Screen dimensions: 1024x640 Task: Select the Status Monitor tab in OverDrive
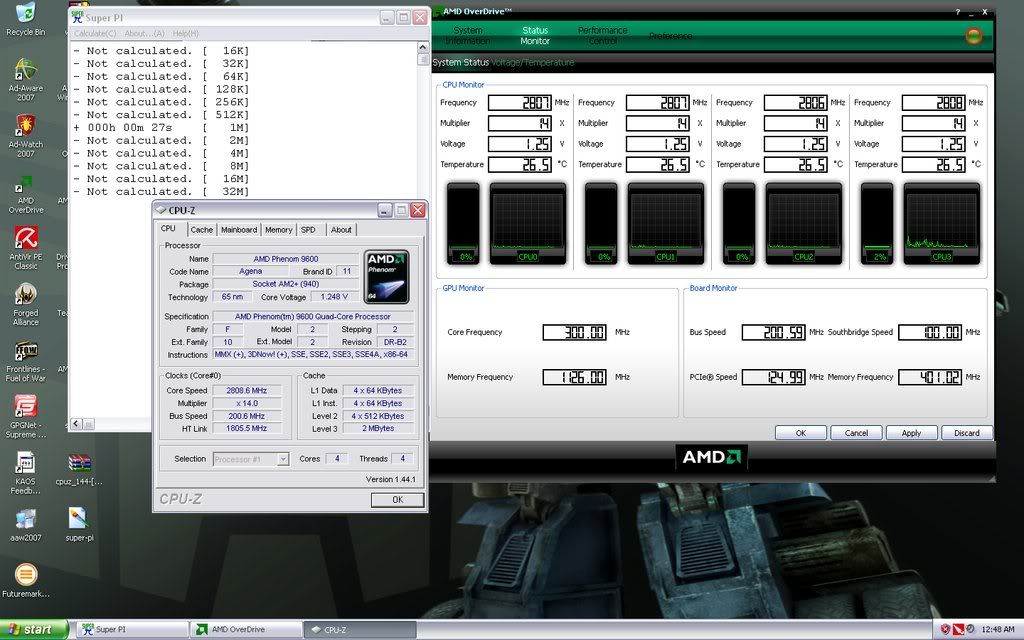click(x=535, y=35)
